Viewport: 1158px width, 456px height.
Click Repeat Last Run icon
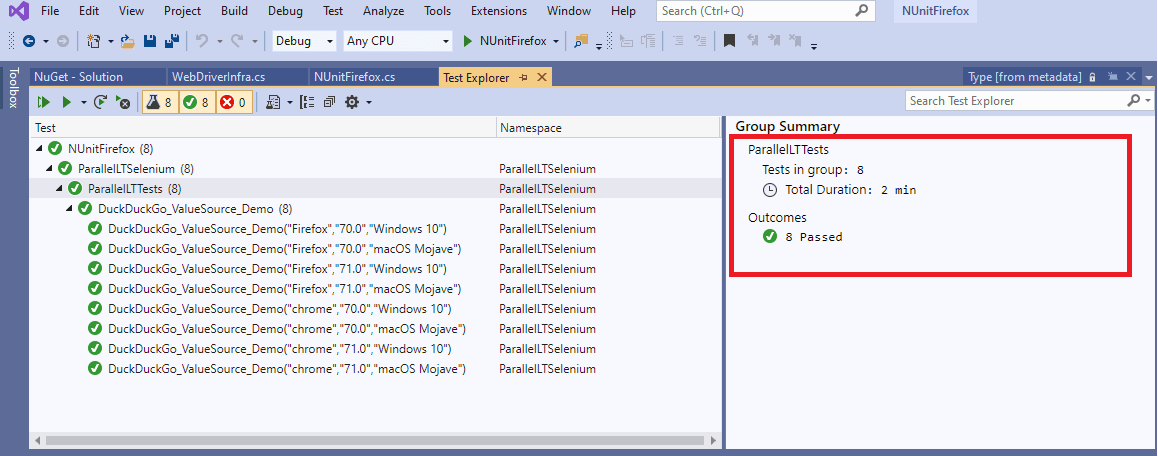pos(100,102)
